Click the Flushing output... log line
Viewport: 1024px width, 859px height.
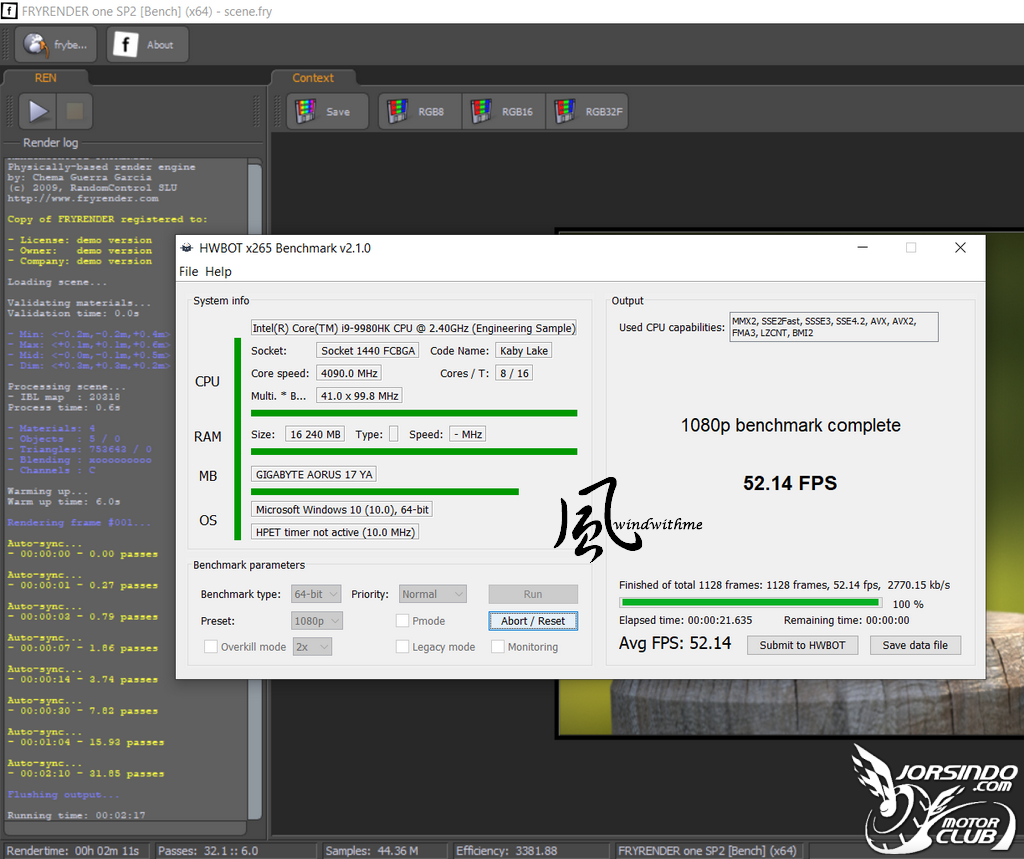[x=63, y=794]
